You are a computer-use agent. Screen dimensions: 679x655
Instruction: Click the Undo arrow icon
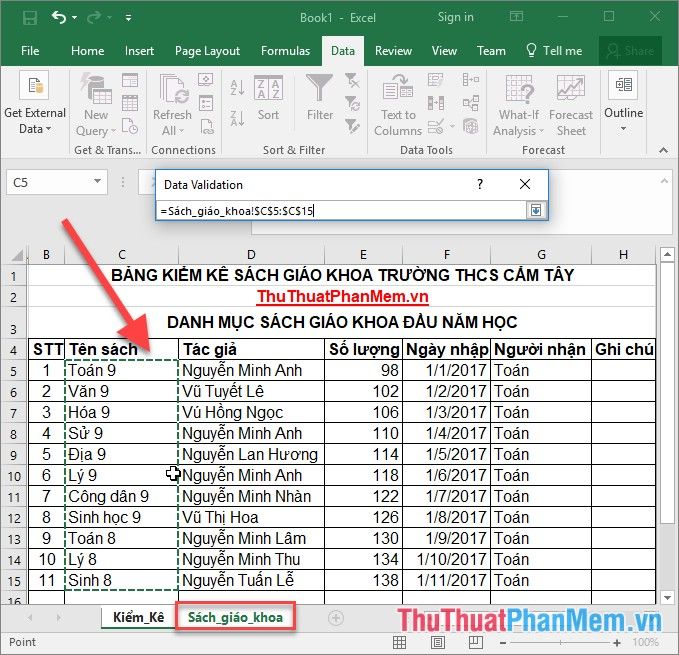(x=59, y=17)
